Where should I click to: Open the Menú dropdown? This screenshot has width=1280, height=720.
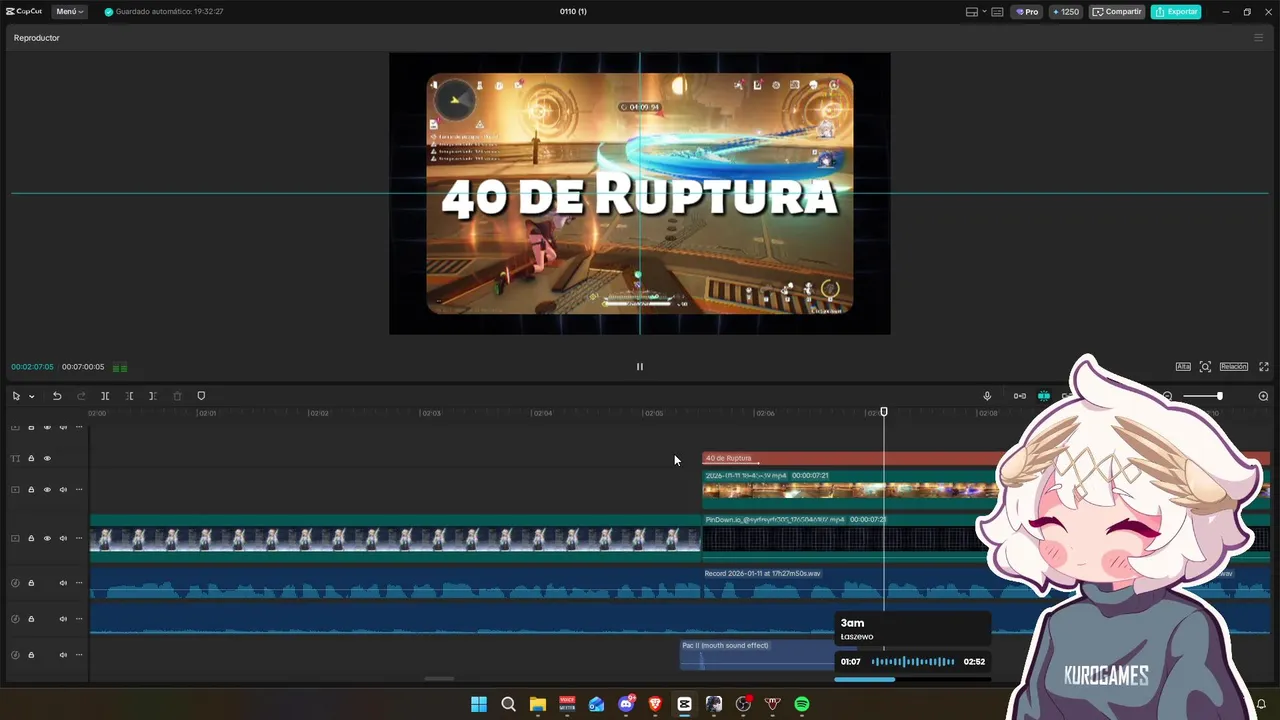[69, 12]
